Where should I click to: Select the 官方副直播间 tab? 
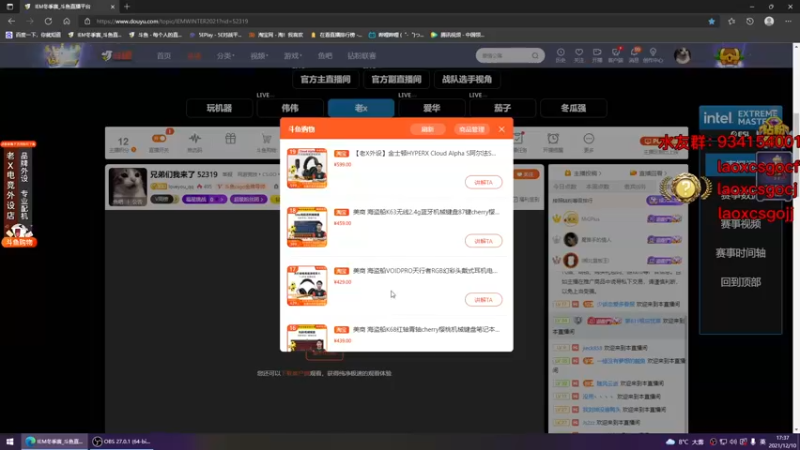[396, 80]
